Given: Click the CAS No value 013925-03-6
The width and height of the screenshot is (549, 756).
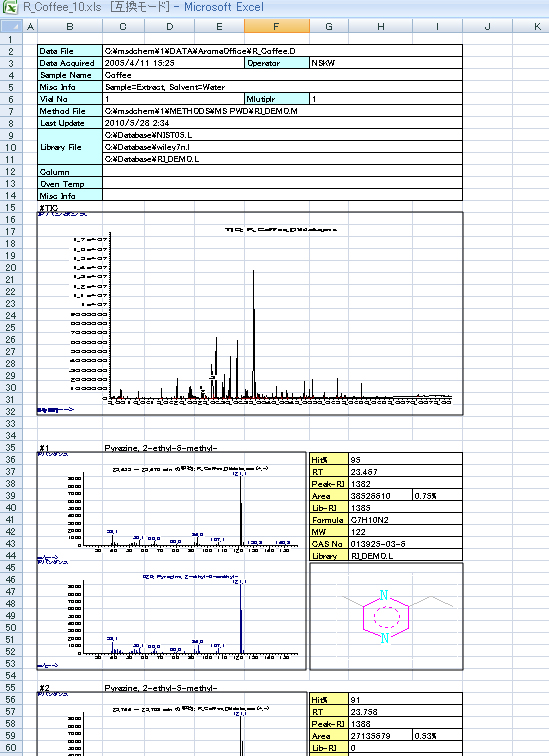Looking at the screenshot, I should [x=405, y=543].
